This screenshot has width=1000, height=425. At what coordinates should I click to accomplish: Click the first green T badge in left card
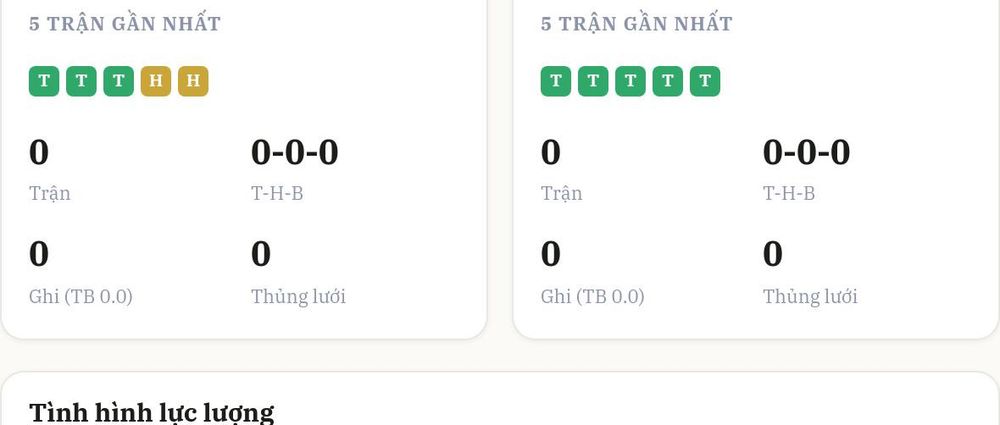[44, 81]
